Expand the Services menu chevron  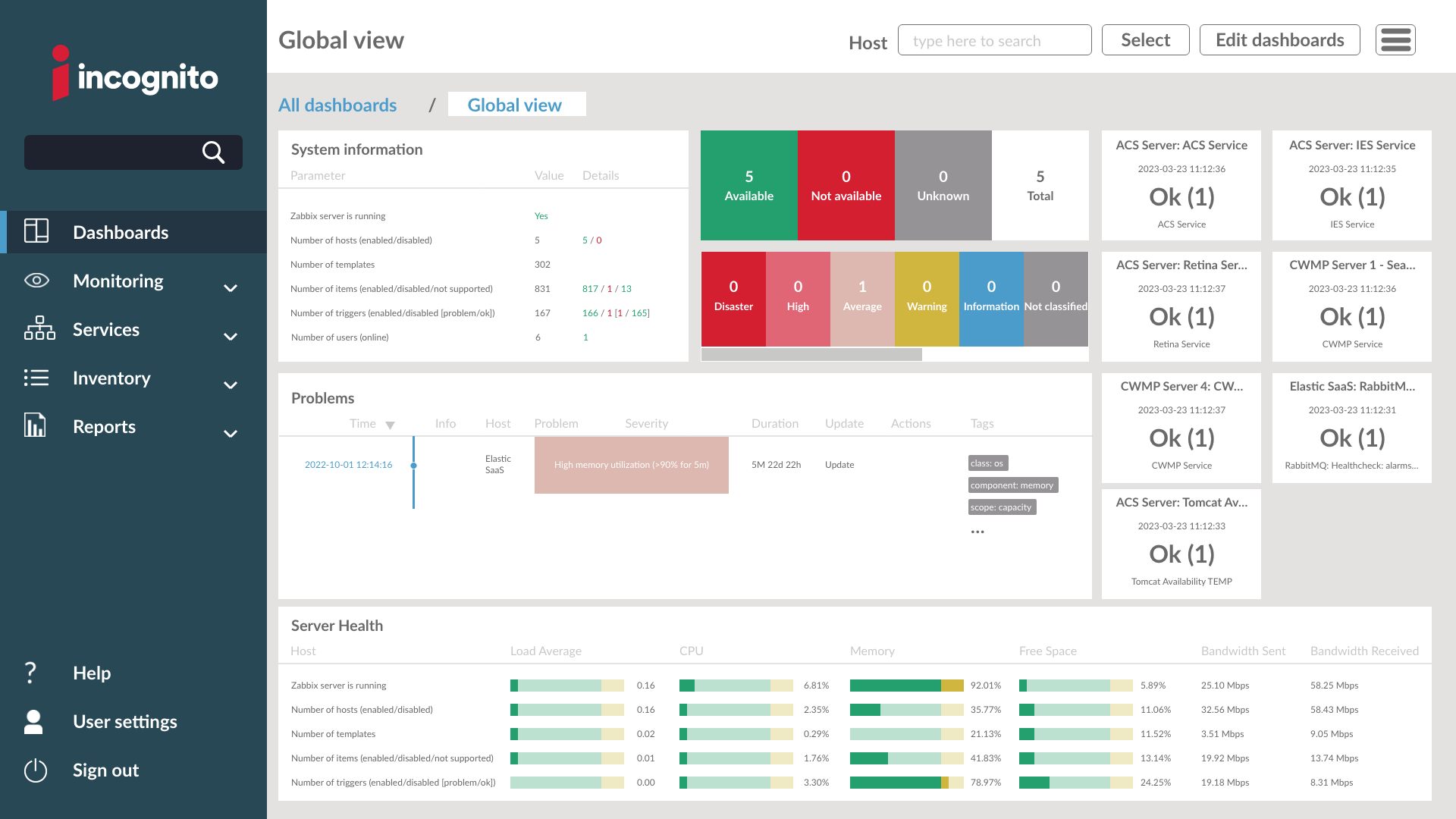coord(231,337)
